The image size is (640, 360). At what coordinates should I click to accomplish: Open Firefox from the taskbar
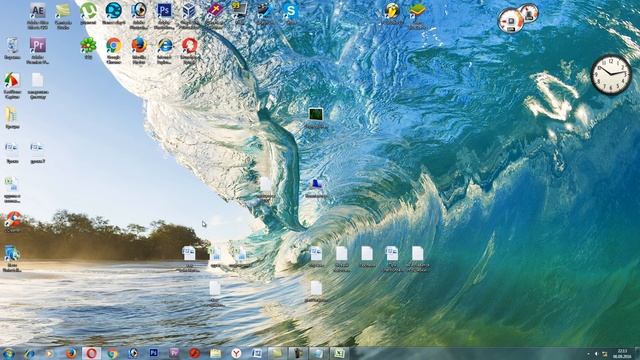tap(71, 353)
